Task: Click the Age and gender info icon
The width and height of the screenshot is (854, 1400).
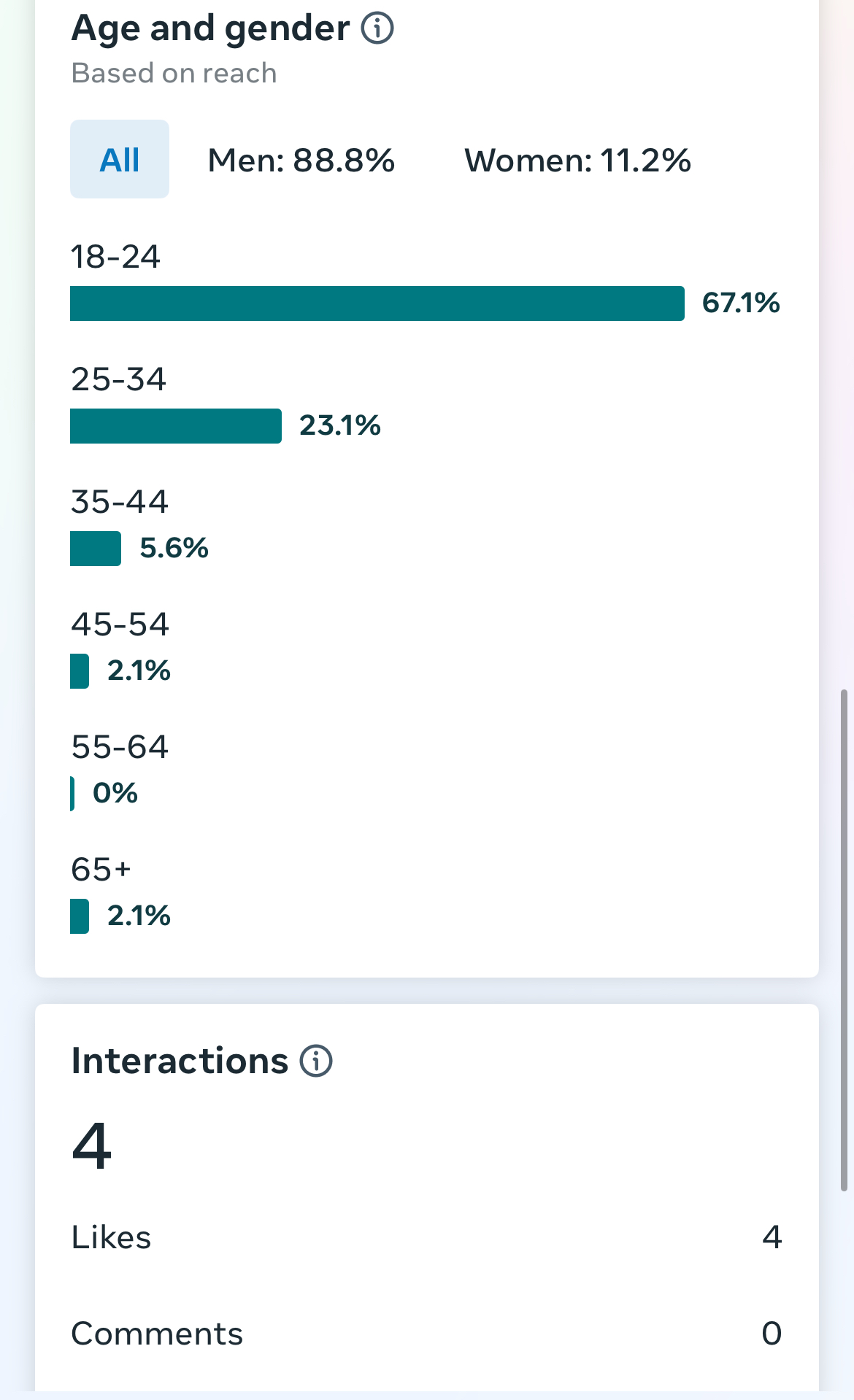Action: click(x=377, y=28)
